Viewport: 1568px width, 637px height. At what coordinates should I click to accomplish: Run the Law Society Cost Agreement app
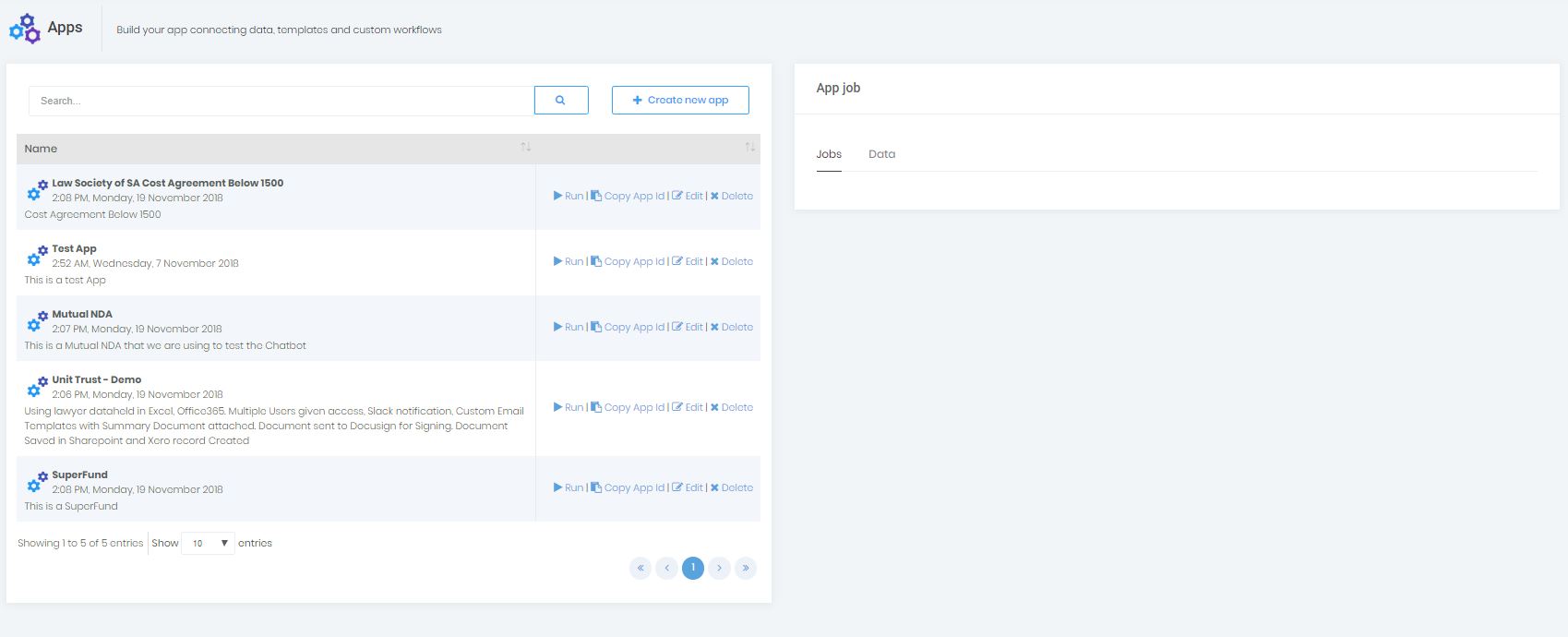point(569,196)
